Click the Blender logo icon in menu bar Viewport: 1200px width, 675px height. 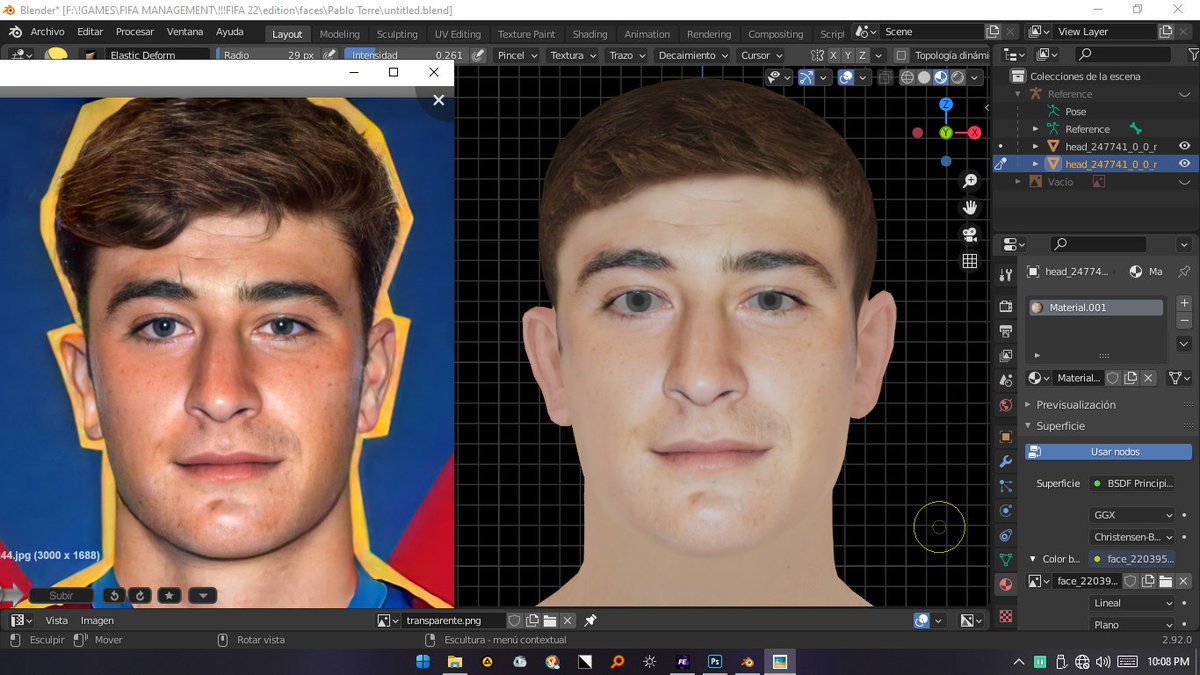pos(15,32)
